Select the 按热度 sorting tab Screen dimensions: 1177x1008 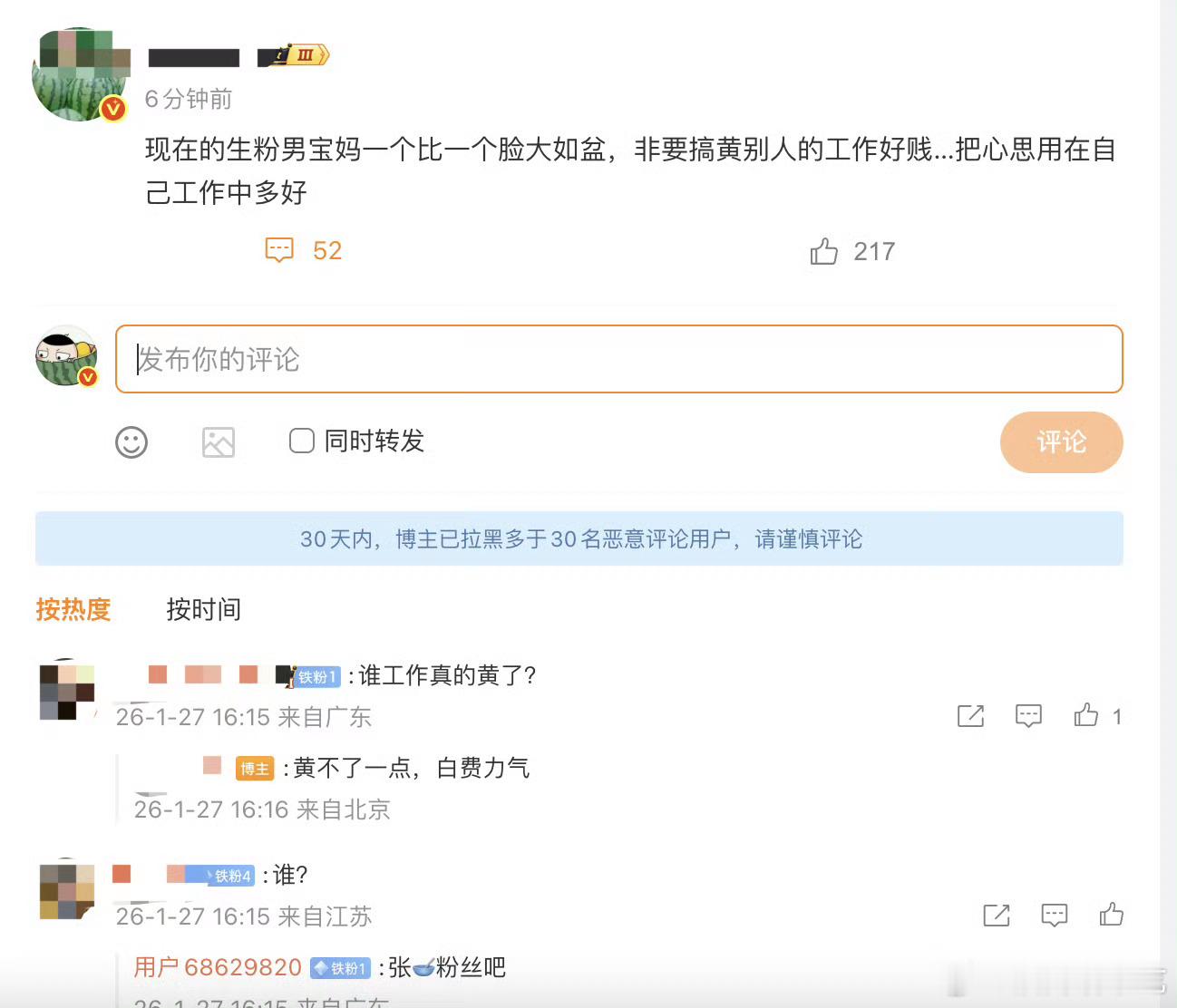click(74, 609)
